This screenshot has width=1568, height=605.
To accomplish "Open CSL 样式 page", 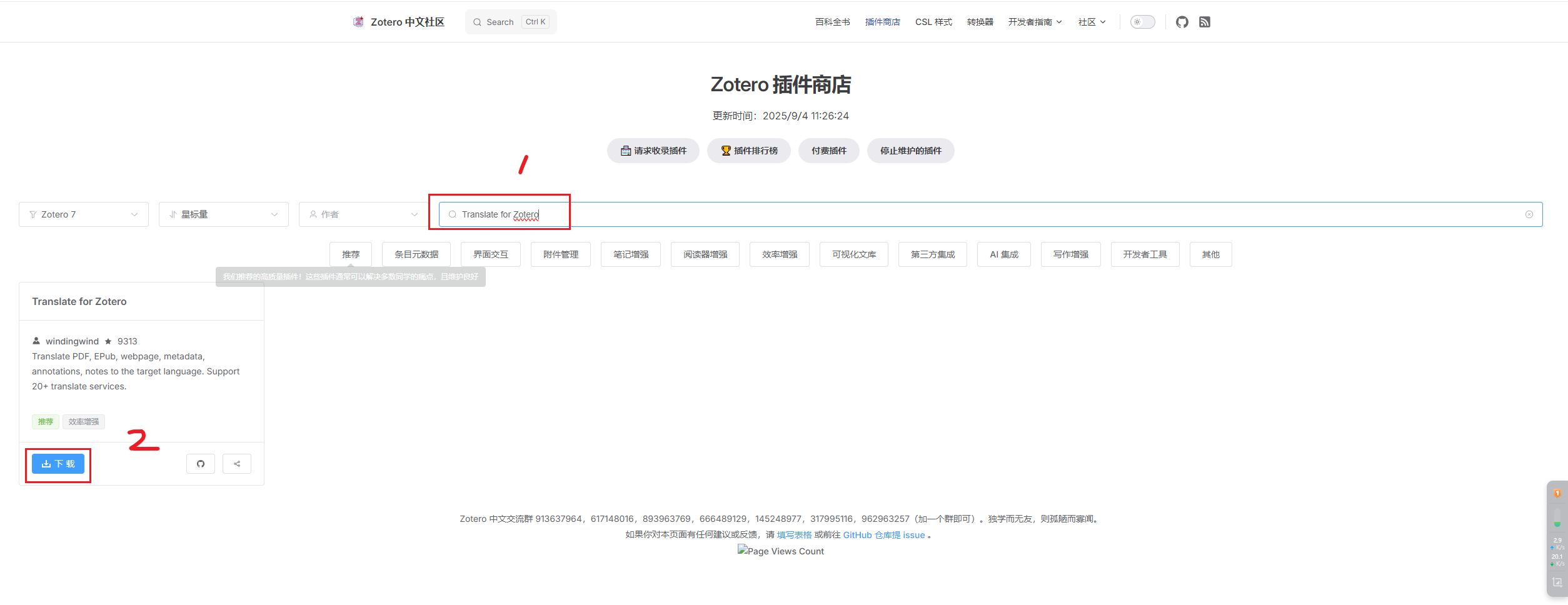I will coord(933,22).
